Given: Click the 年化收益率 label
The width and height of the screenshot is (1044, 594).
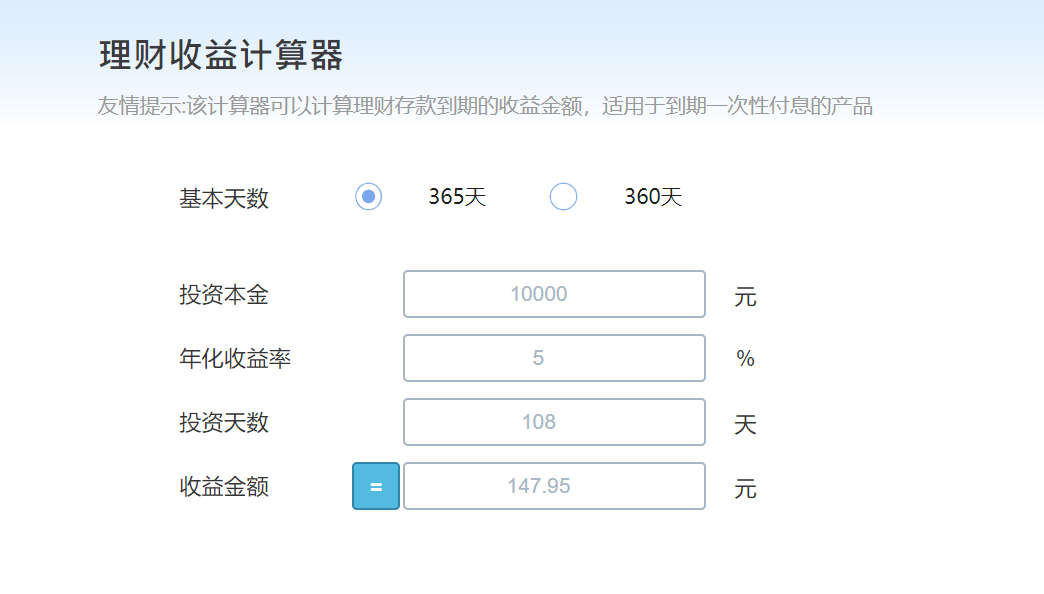Looking at the screenshot, I should [x=235, y=358].
